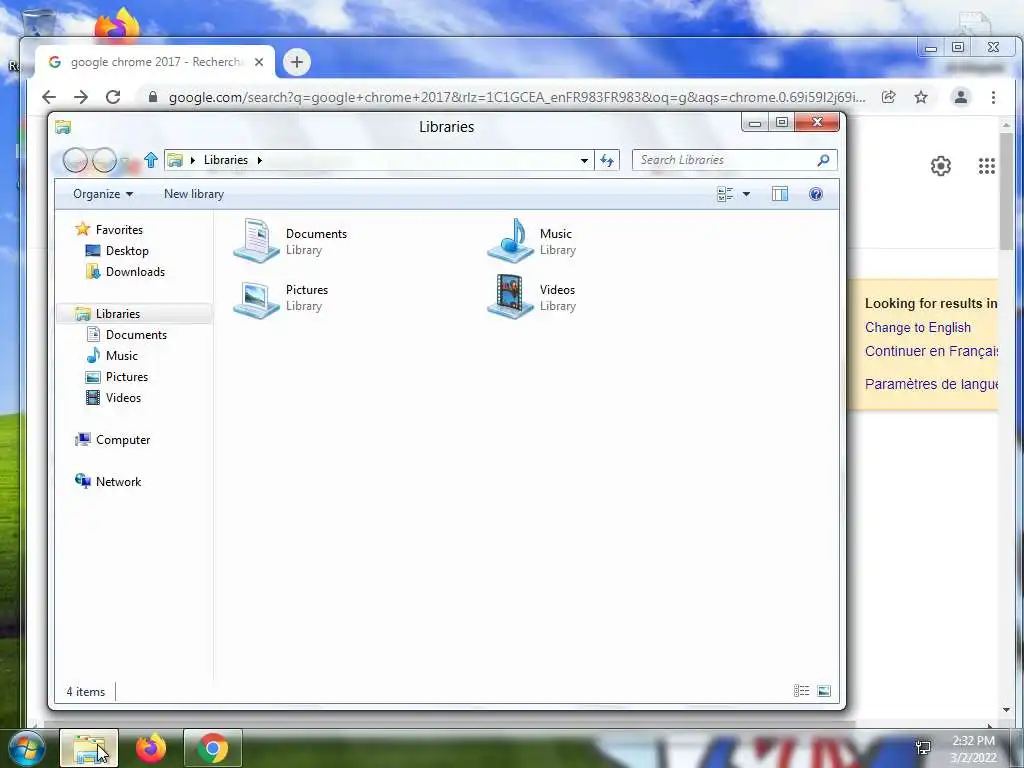Image resolution: width=1024 pixels, height=768 pixels.
Task: Open the Documents library icon
Action: point(257,241)
